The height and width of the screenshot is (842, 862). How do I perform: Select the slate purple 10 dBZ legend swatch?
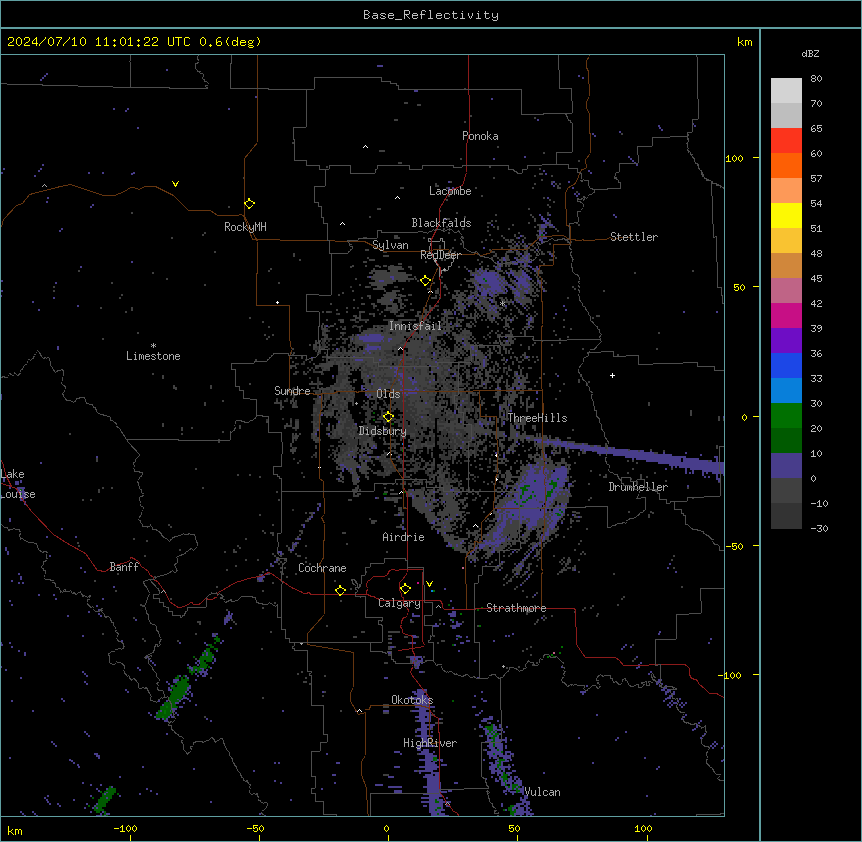point(786,466)
